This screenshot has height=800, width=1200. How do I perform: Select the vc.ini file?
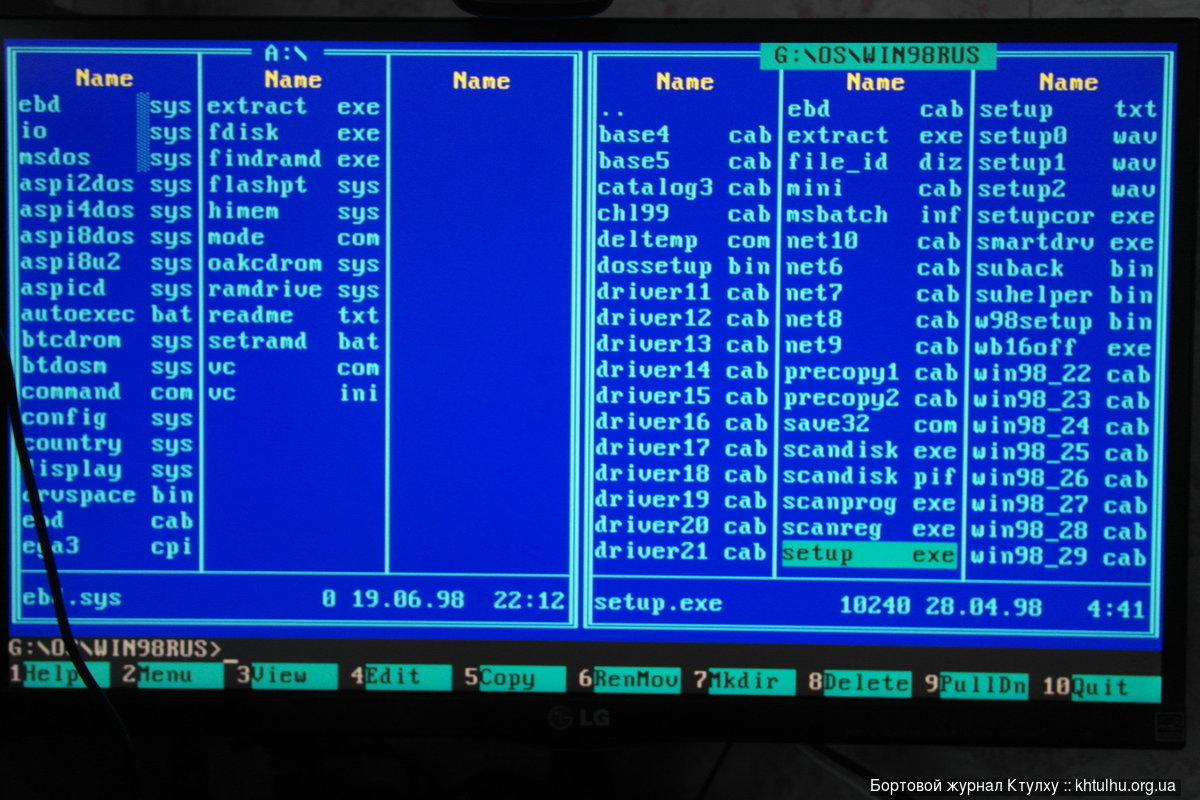click(x=294, y=393)
